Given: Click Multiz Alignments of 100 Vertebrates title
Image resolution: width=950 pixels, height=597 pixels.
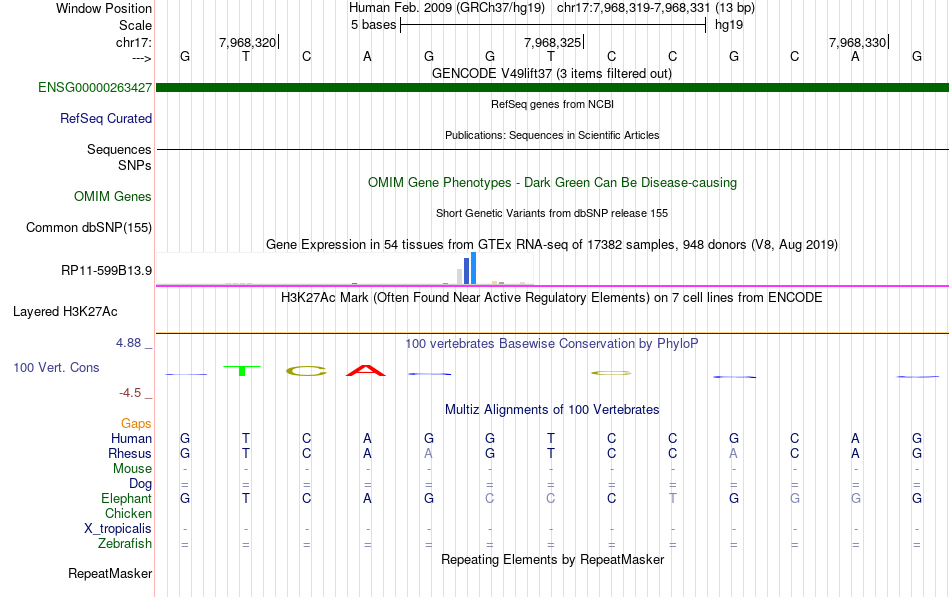Looking at the screenshot, I should click(552, 410).
